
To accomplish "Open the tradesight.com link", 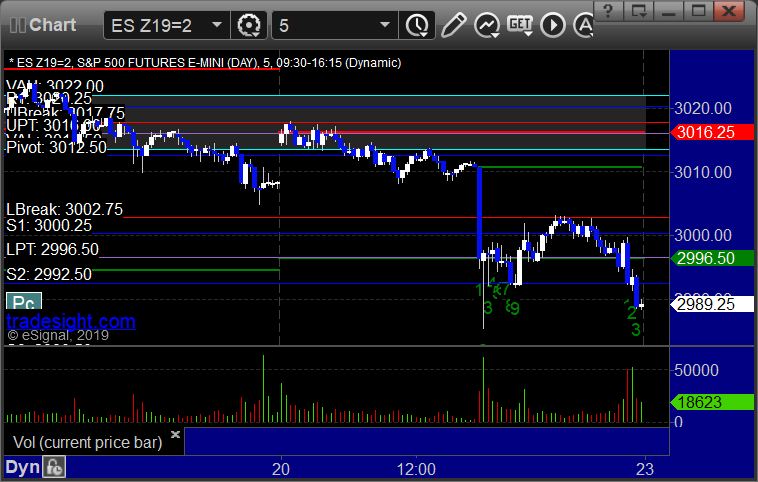I will [x=71, y=321].
